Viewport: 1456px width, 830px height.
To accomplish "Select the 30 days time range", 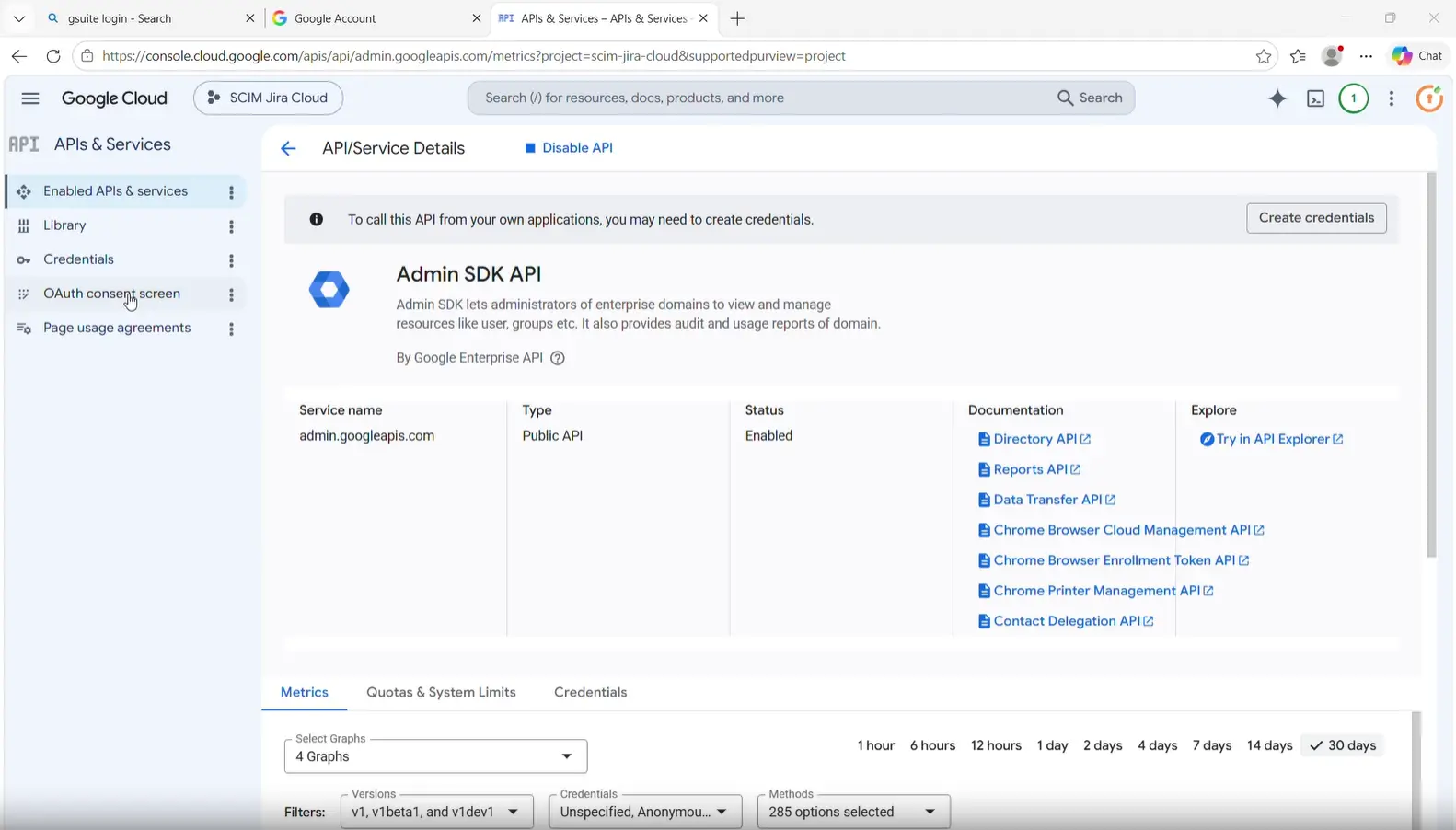I will 1343,745.
